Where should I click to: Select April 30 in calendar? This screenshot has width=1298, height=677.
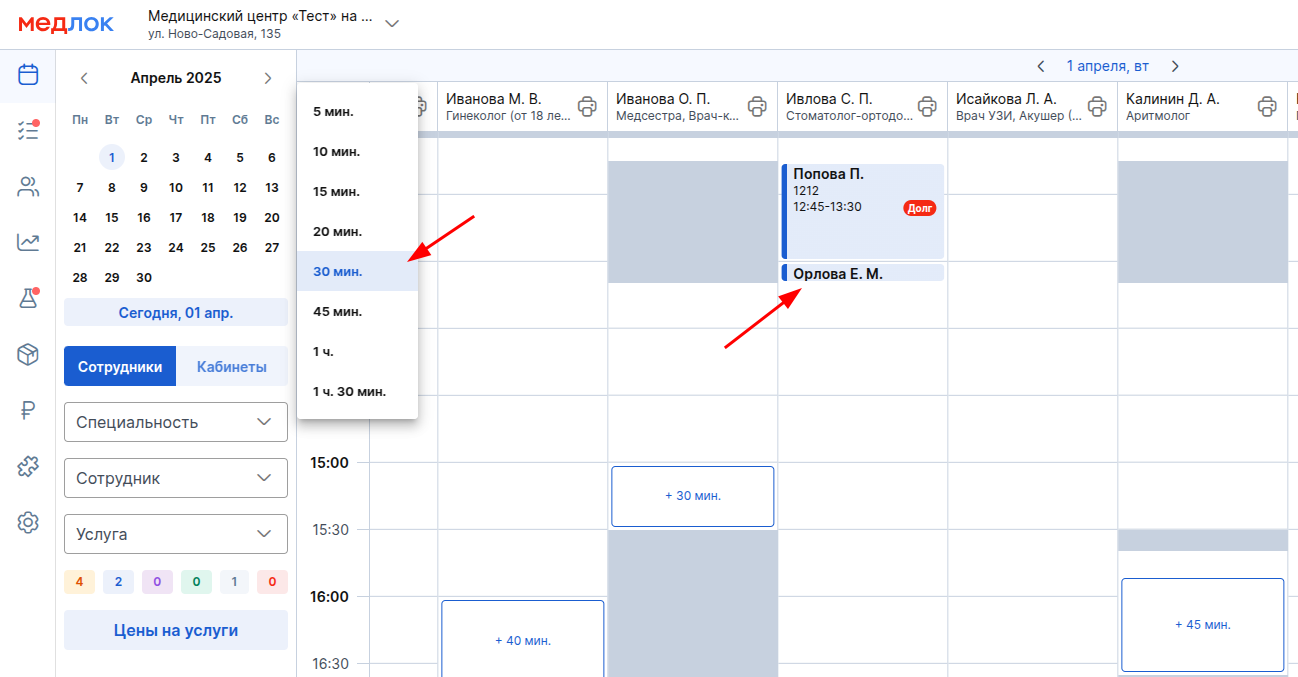point(144,277)
